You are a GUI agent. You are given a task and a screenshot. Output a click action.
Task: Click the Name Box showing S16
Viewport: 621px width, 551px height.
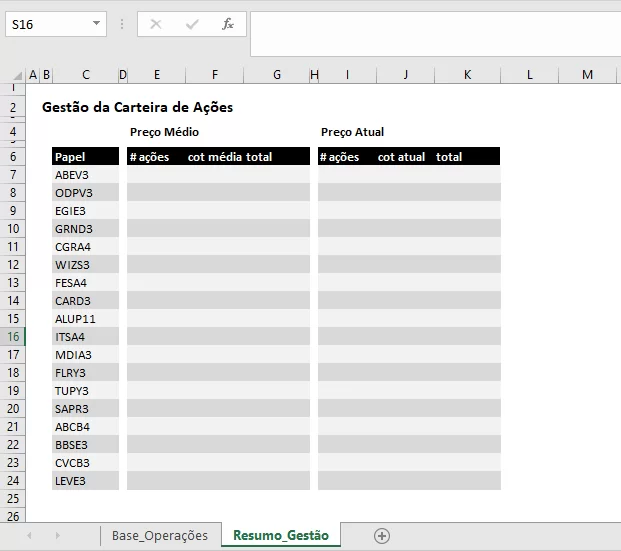tap(46, 24)
